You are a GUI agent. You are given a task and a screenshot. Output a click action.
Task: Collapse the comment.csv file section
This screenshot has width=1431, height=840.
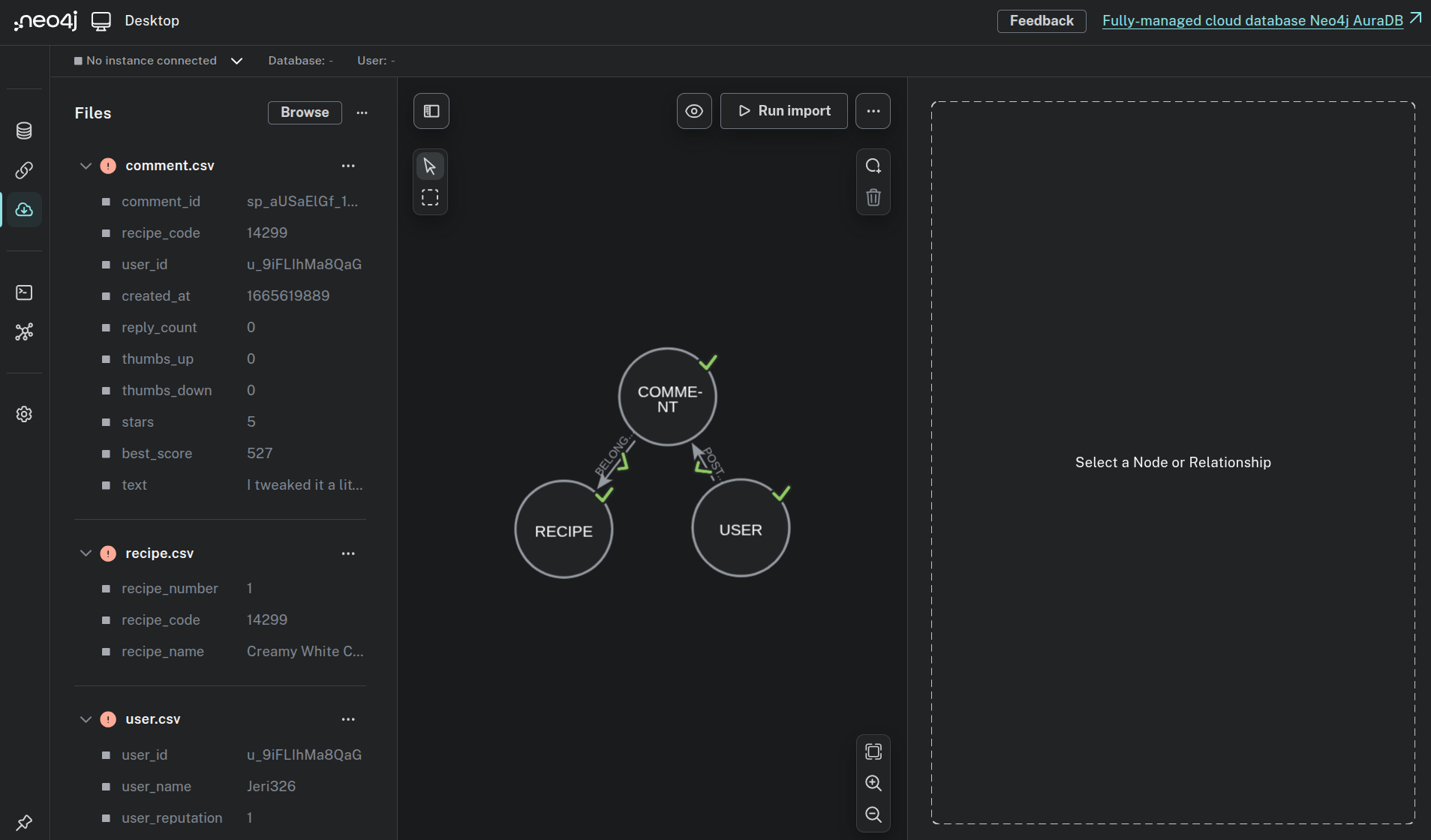click(85, 166)
